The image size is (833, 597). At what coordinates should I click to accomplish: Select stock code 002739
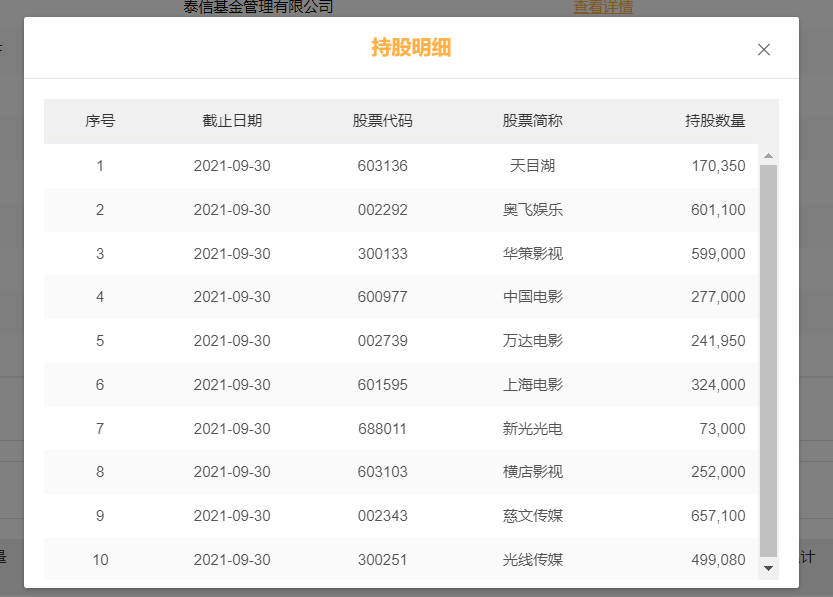tap(382, 341)
